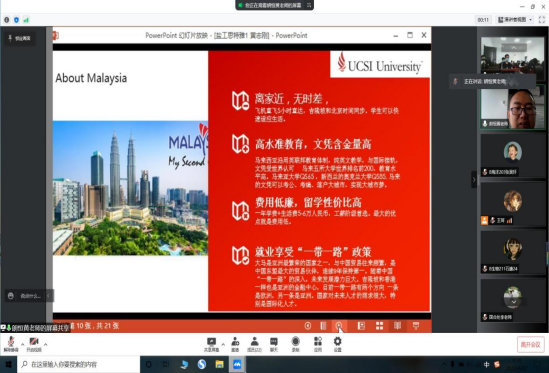Open the share screen button
Screen dimensions: 549x373
211,344
